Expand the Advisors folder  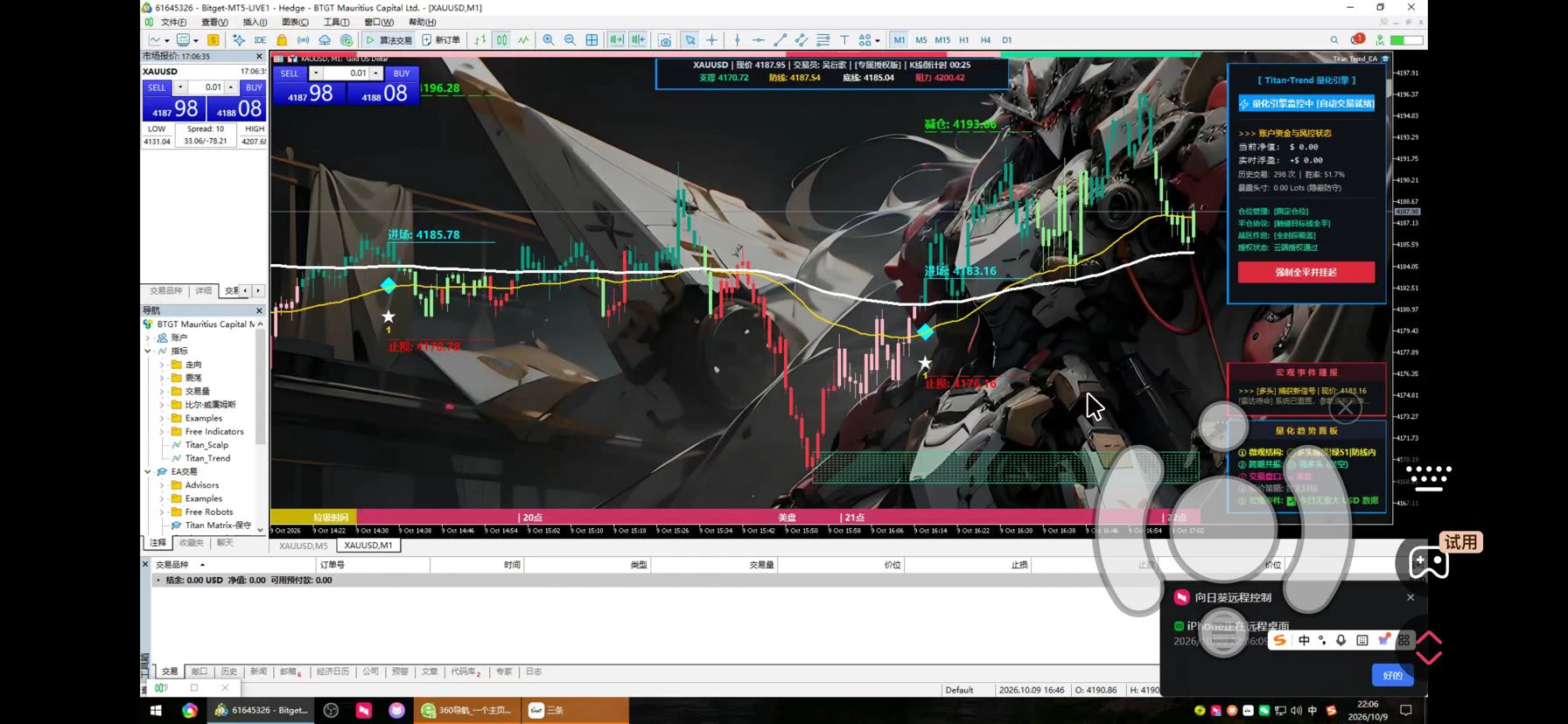162,485
